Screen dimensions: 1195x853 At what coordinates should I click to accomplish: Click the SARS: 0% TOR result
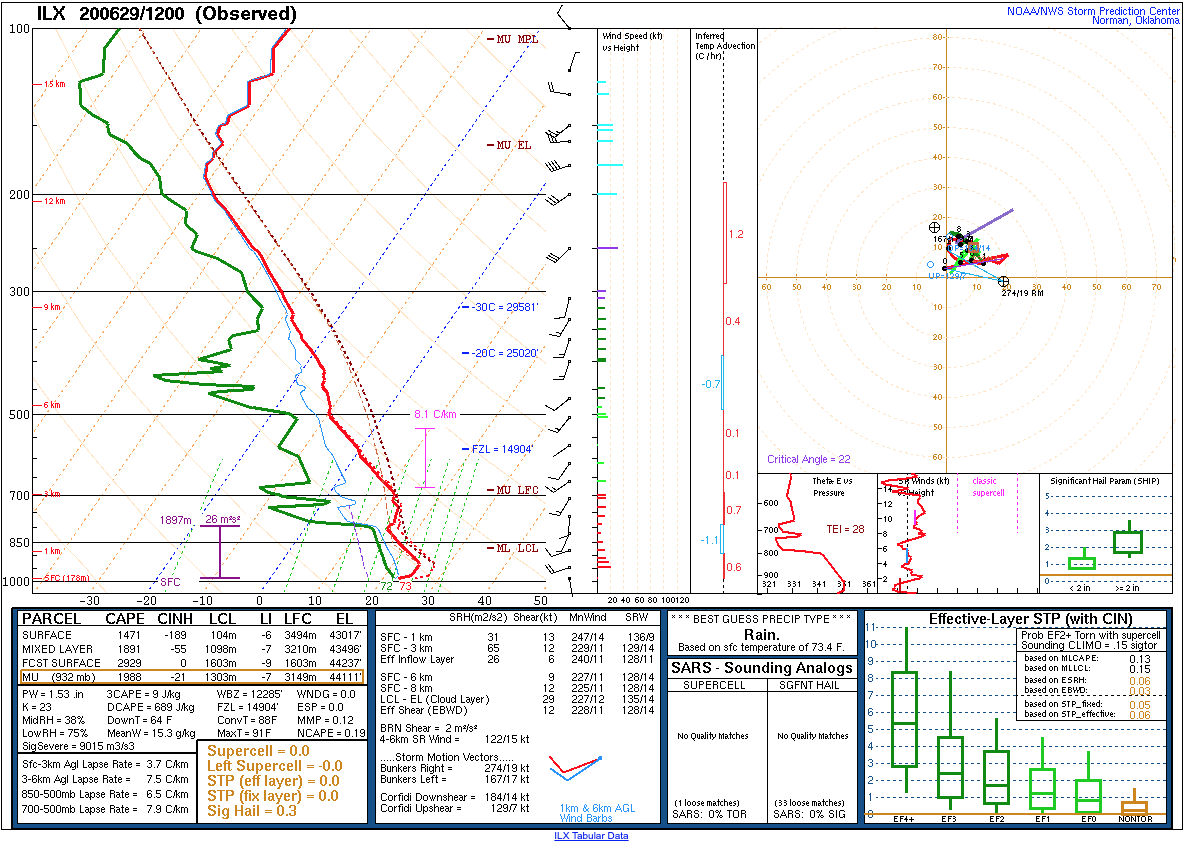pyautogui.click(x=709, y=814)
